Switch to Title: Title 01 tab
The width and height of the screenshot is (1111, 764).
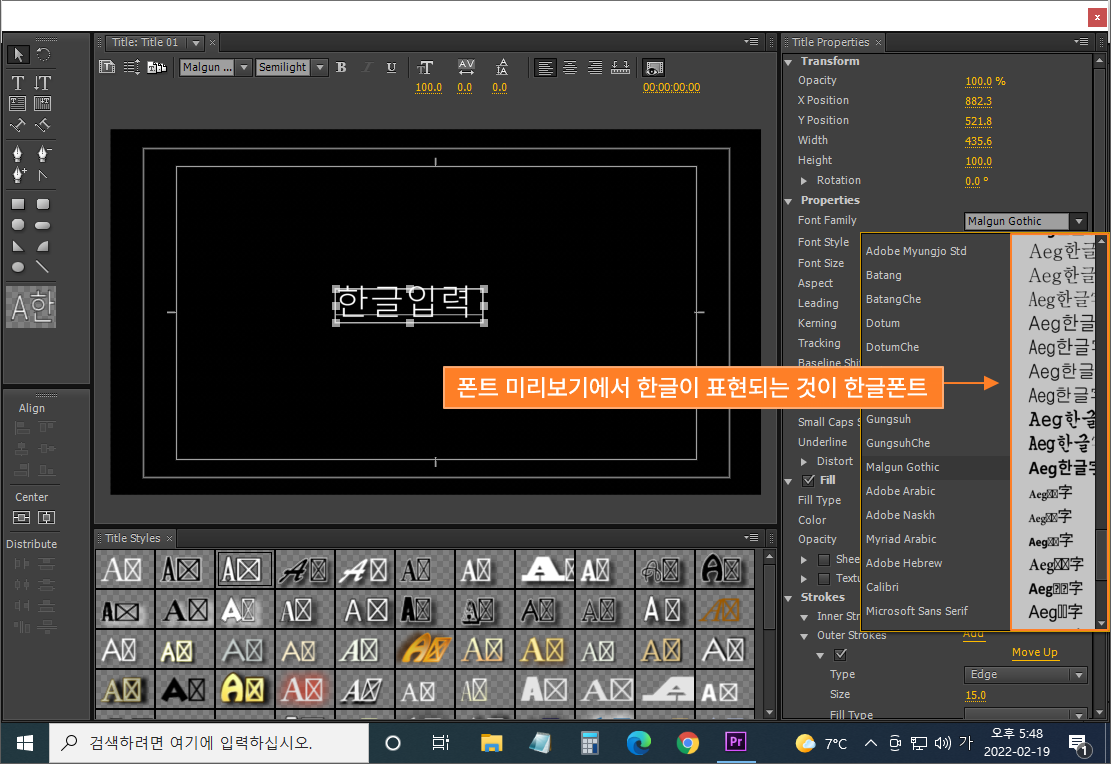145,43
